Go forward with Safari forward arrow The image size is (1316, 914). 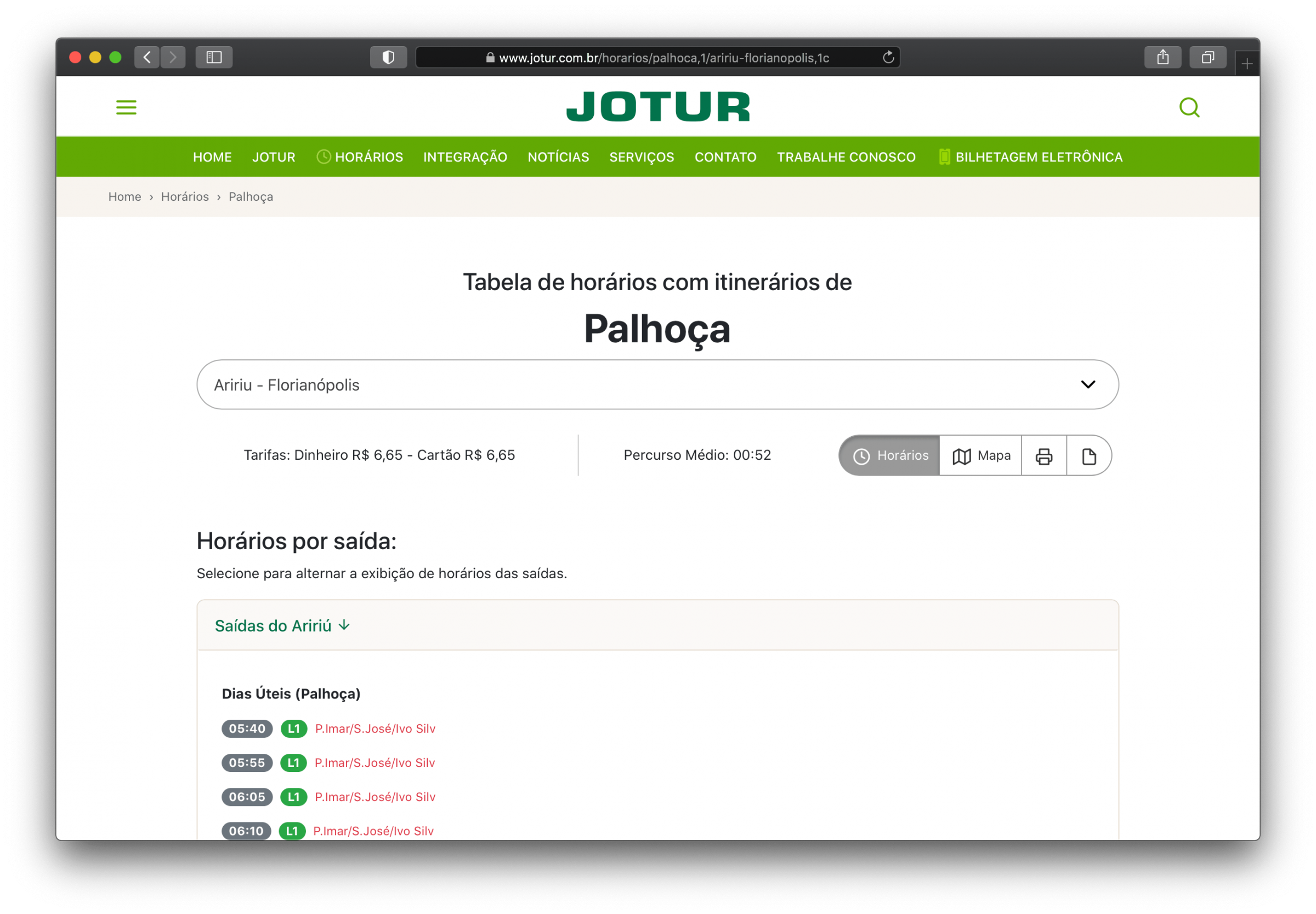click(173, 57)
